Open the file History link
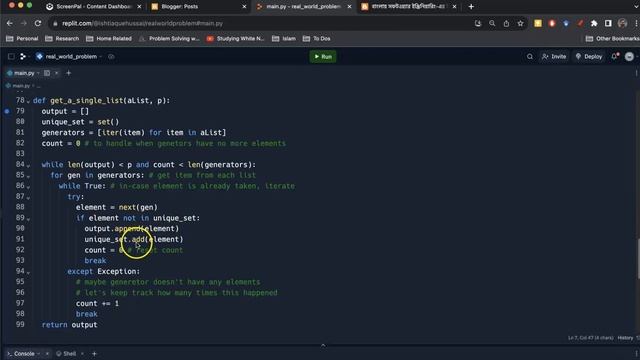Viewport: 640px width, 360px height. click(625, 338)
